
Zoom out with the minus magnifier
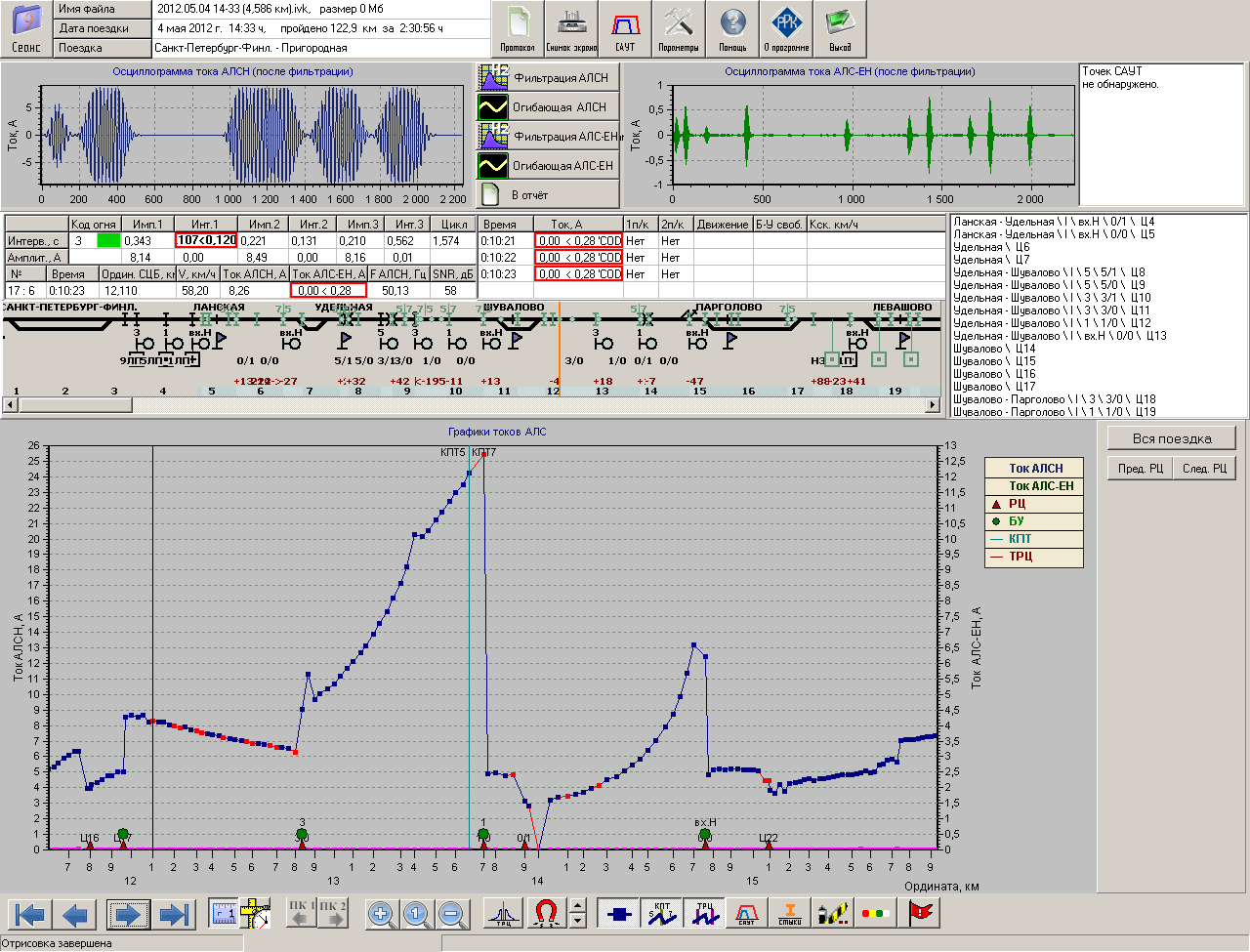[x=451, y=915]
